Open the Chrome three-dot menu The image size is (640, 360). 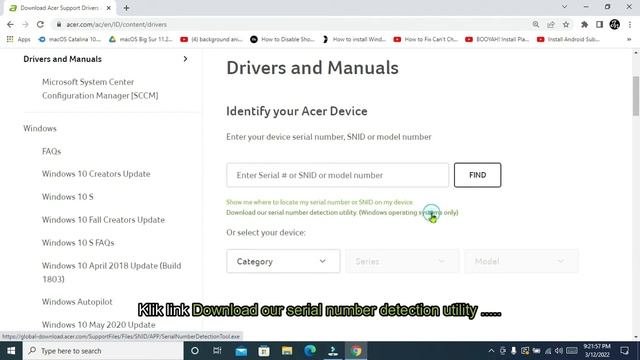[630, 24]
